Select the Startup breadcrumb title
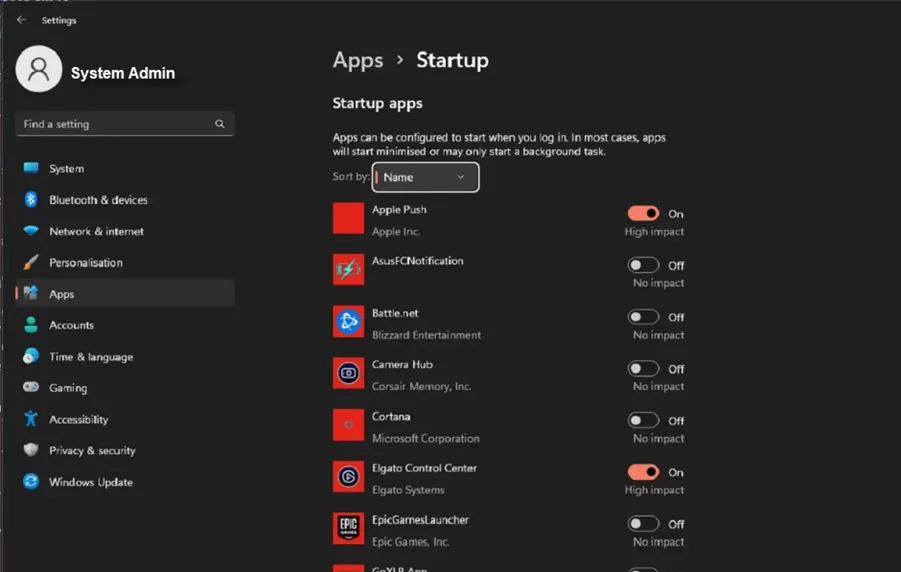This screenshot has width=901, height=572. 452,60
